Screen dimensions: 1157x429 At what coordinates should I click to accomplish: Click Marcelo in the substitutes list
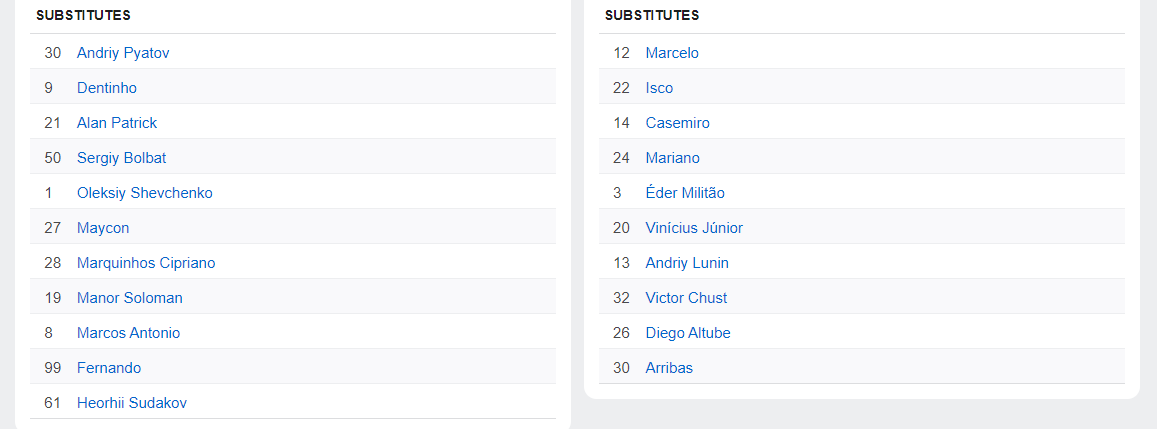click(672, 53)
